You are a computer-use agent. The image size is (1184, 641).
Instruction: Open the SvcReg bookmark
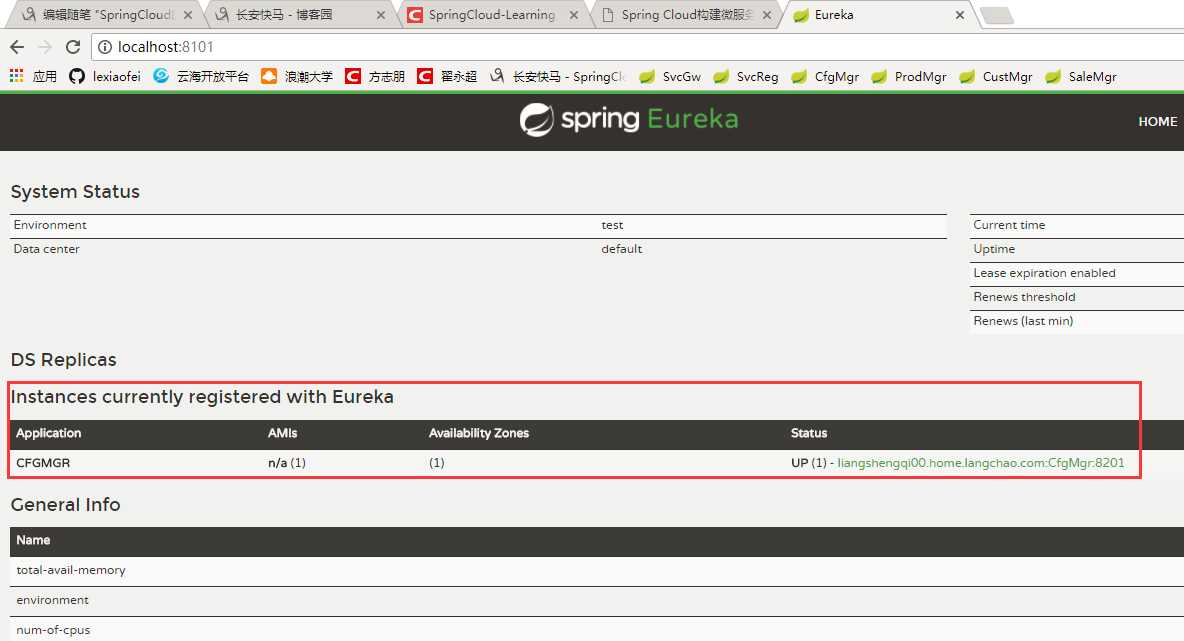[x=746, y=77]
